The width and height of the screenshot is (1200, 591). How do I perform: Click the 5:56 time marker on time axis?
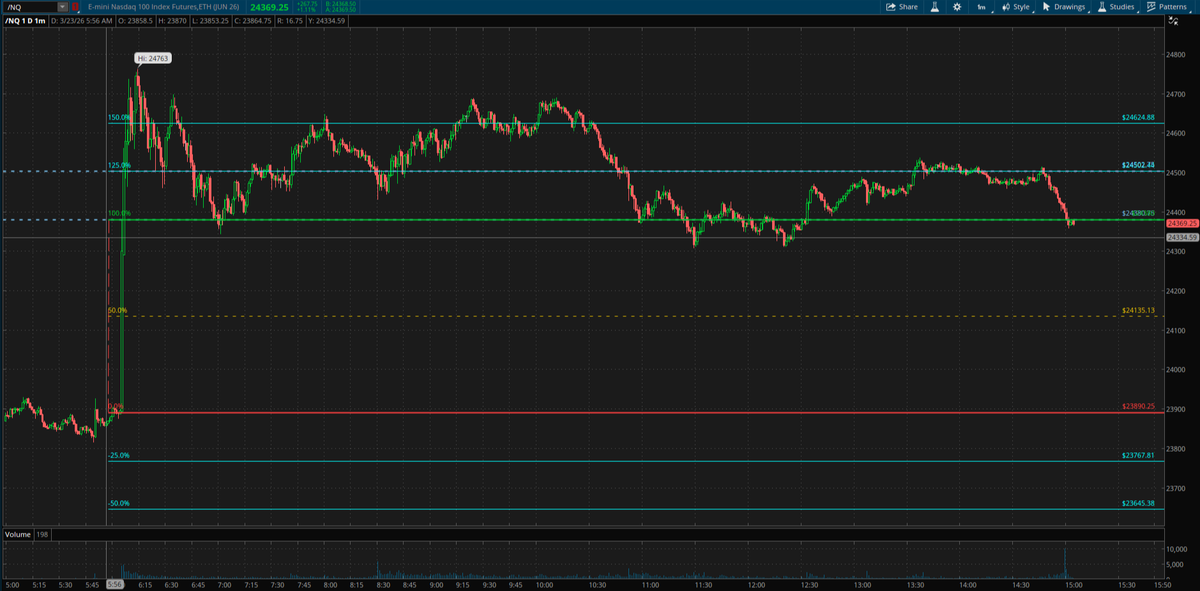click(114, 583)
